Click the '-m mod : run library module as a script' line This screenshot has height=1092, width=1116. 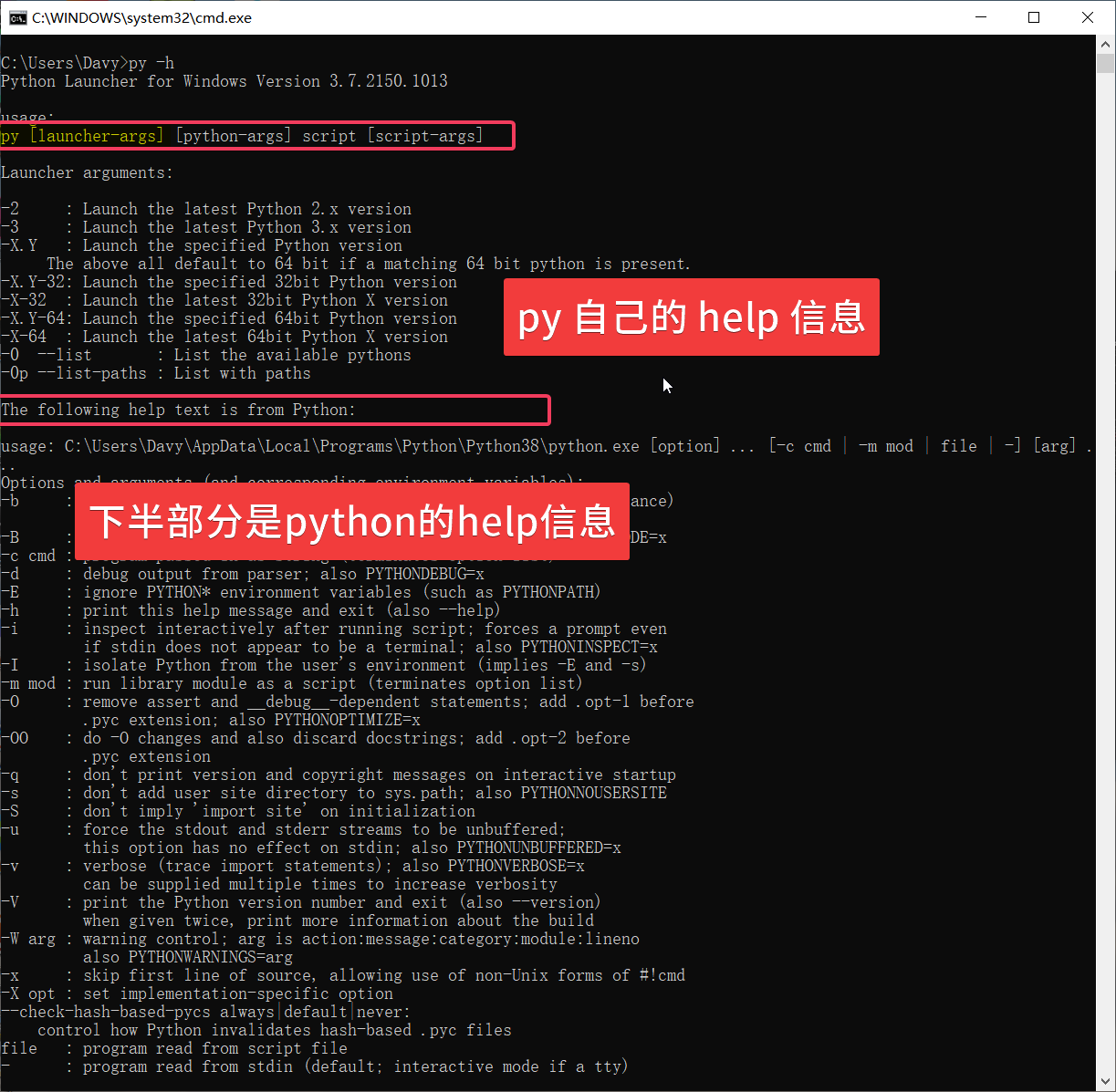pyautogui.click(x=292, y=683)
